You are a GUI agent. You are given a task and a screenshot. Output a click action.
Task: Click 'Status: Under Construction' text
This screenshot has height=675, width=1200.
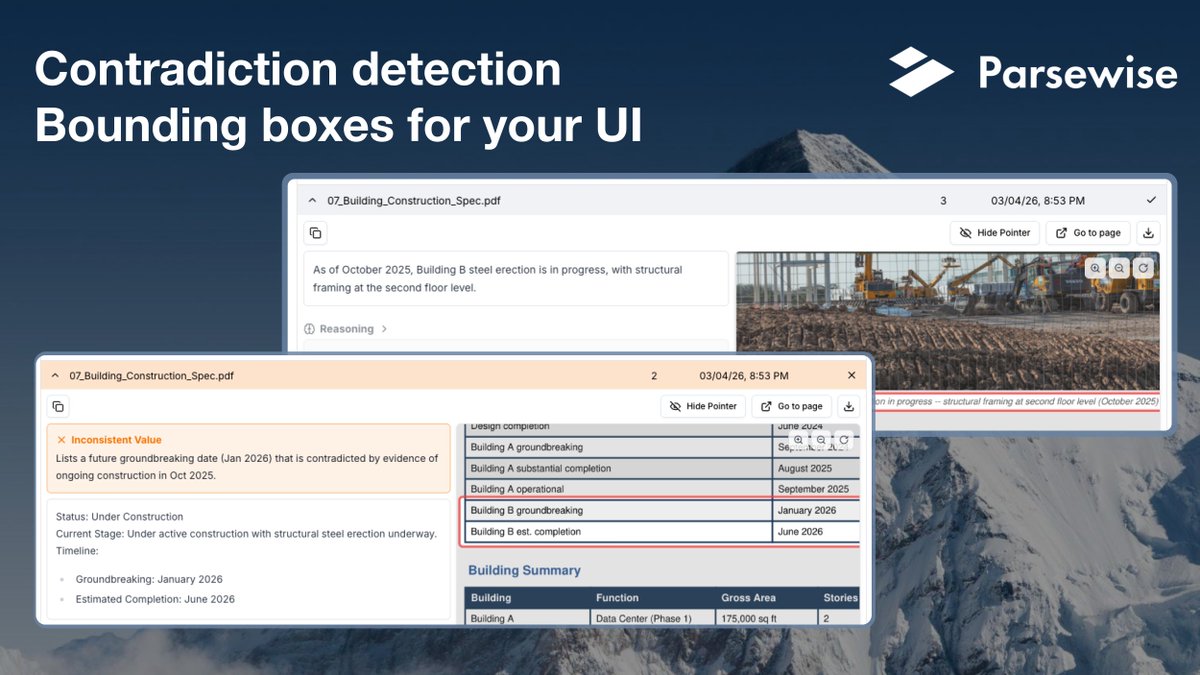(120, 517)
